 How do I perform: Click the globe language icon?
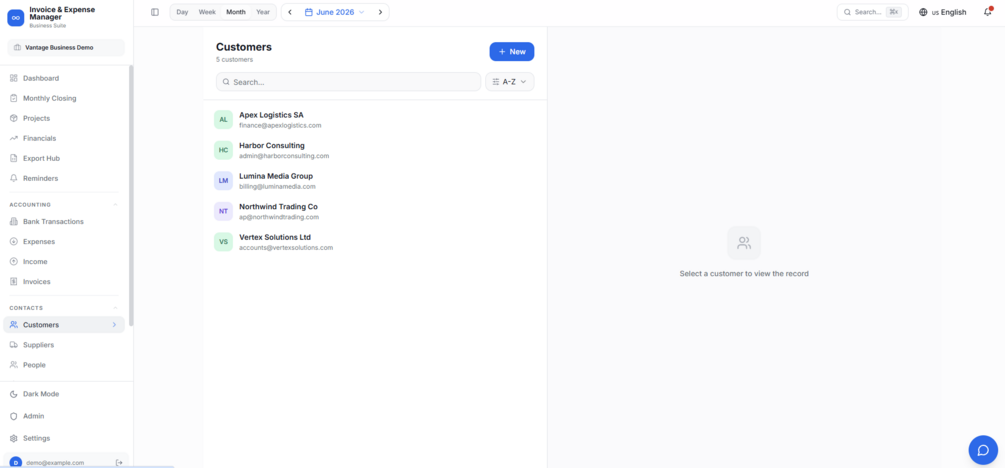(x=923, y=12)
